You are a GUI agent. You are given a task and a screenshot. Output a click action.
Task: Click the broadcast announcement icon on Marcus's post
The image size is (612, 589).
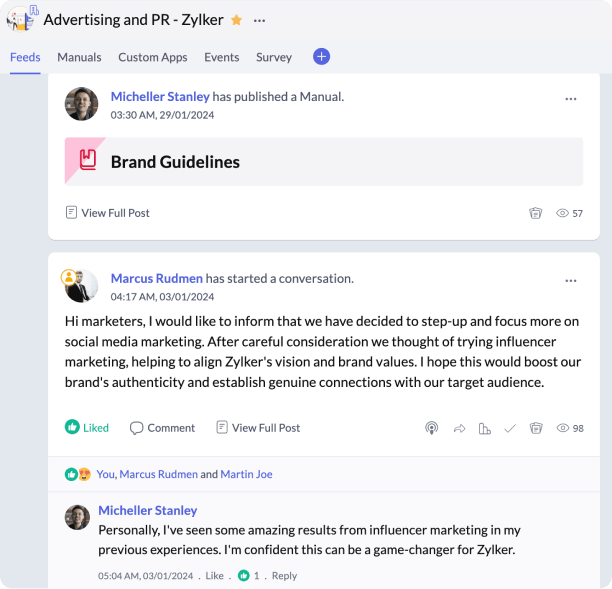431,428
